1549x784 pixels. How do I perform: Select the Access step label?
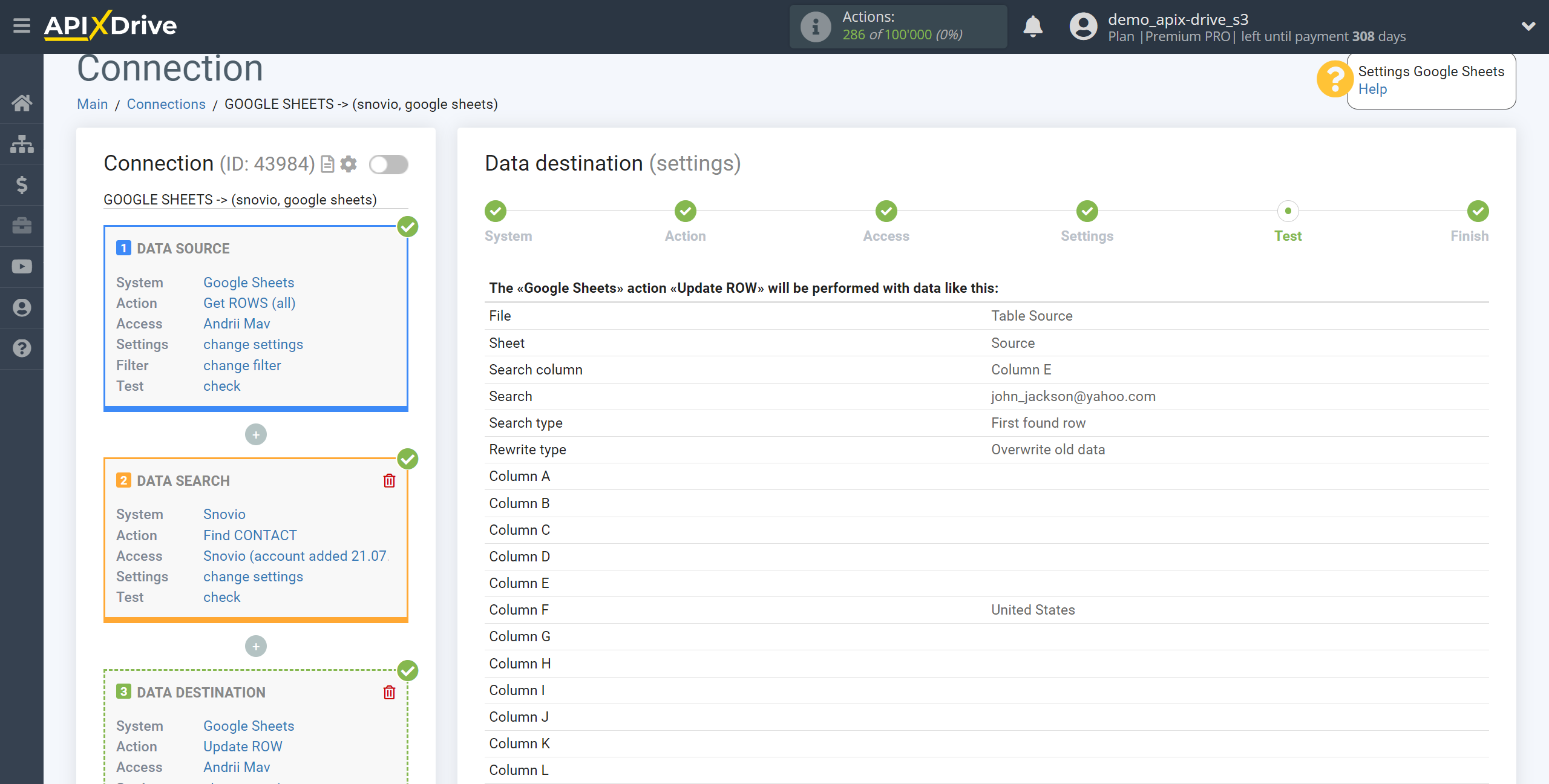click(886, 237)
